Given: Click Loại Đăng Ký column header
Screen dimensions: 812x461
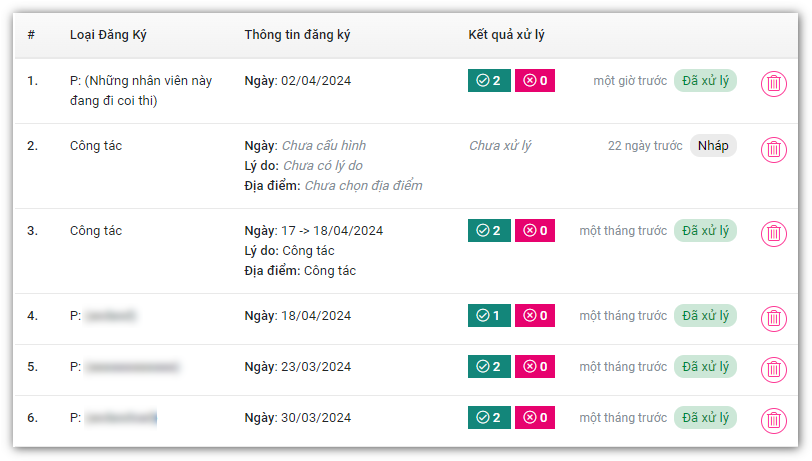Looking at the screenshot, I should pyautogui.click(x=108, y=35).
